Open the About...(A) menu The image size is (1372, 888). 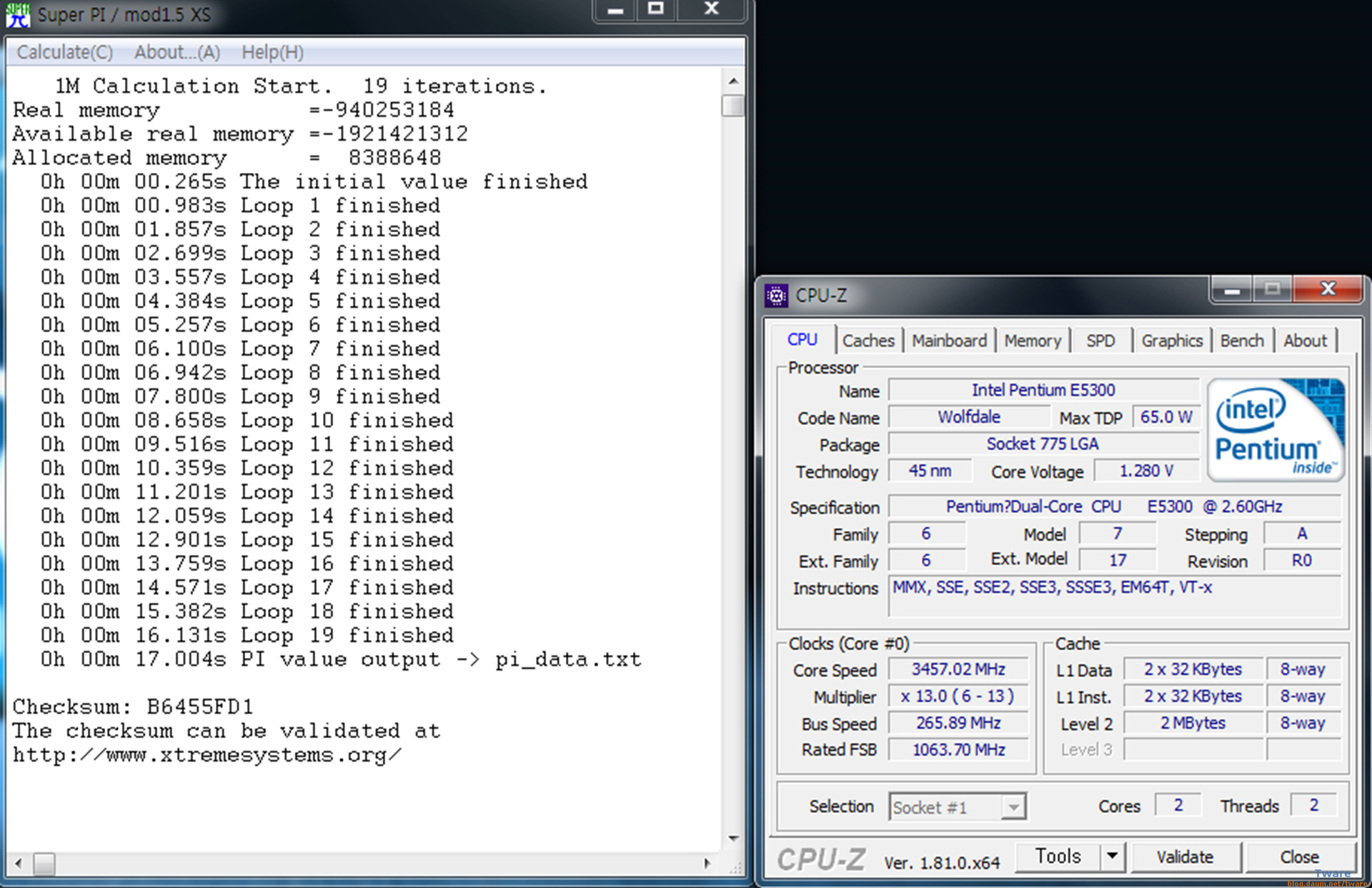177,52
